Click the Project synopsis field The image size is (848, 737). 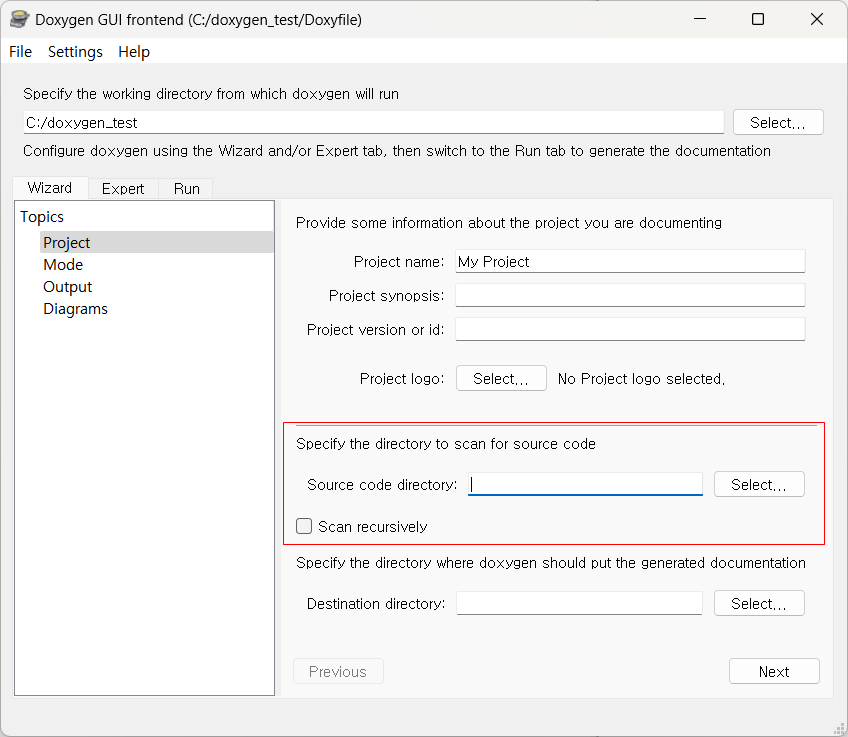point(630,295)
